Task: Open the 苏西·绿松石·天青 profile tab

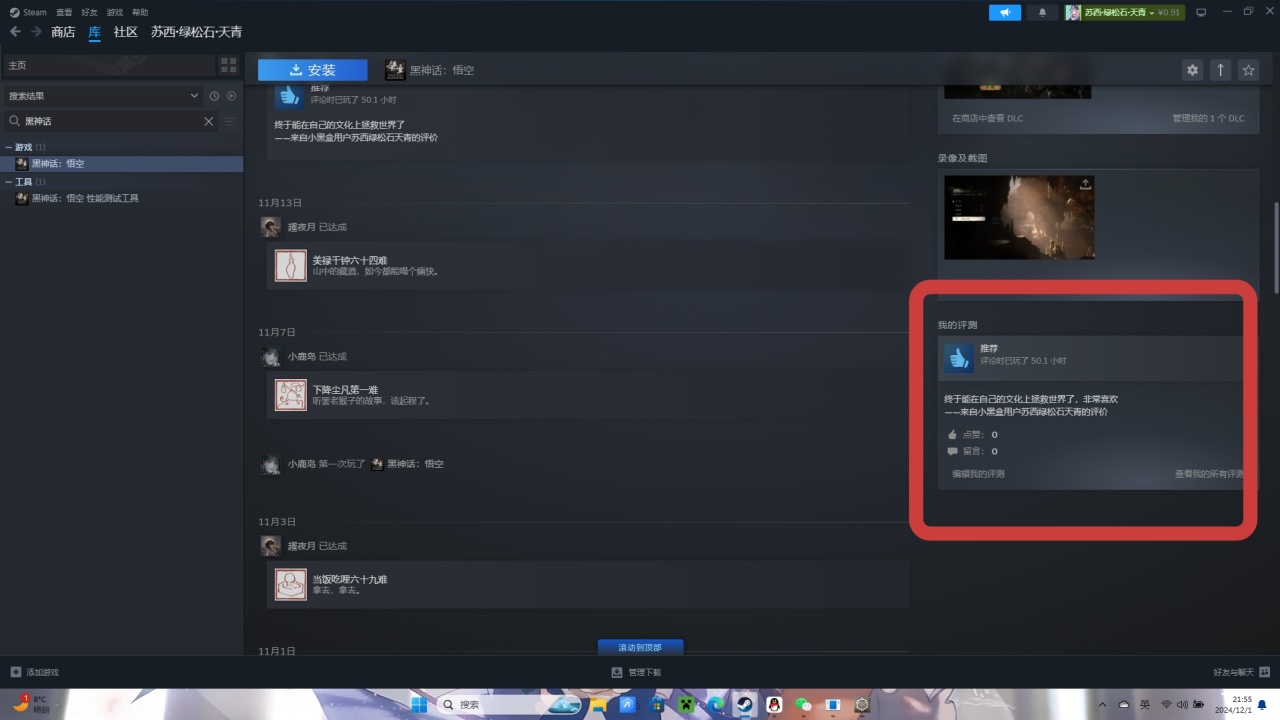Action: 196,32
